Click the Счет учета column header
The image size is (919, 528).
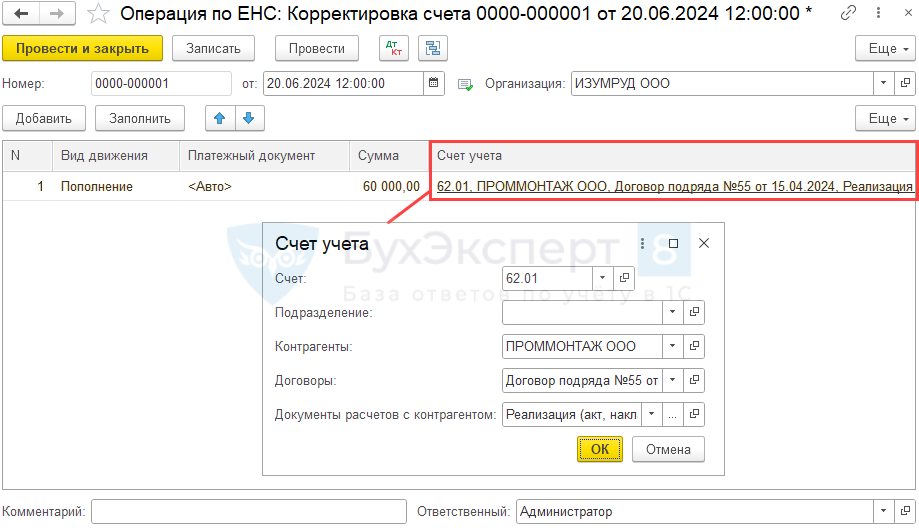(x=673, y=156)
